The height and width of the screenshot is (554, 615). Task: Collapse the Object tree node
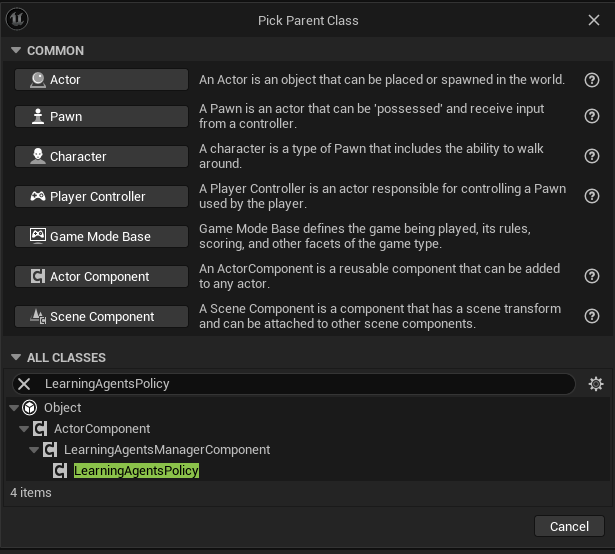click(14, 408)
